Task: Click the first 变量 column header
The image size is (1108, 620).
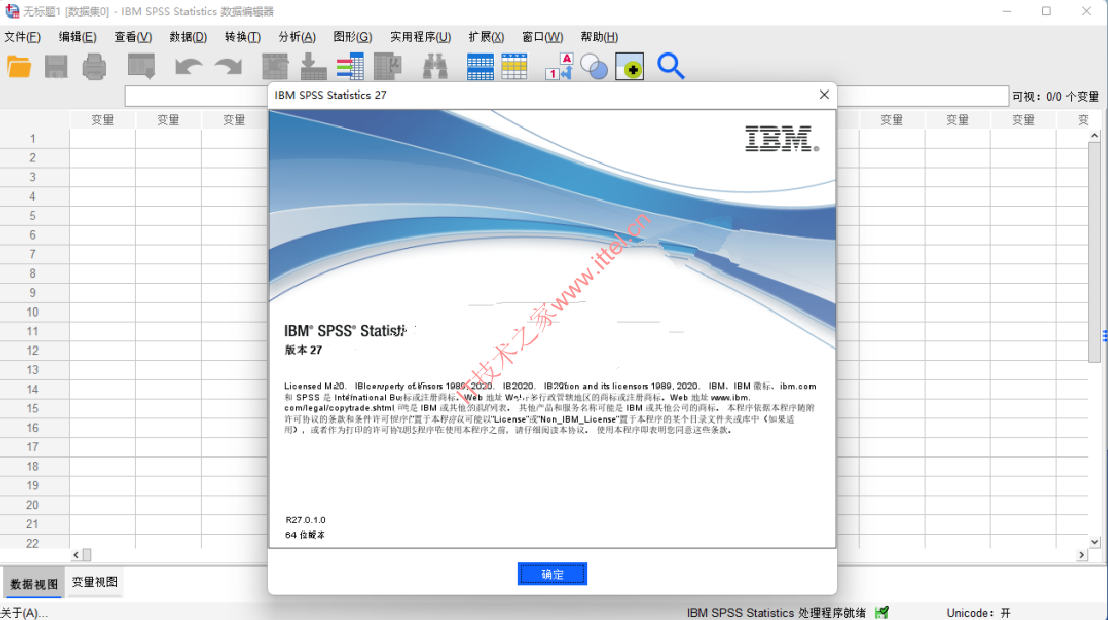Action: click(102, 119)
